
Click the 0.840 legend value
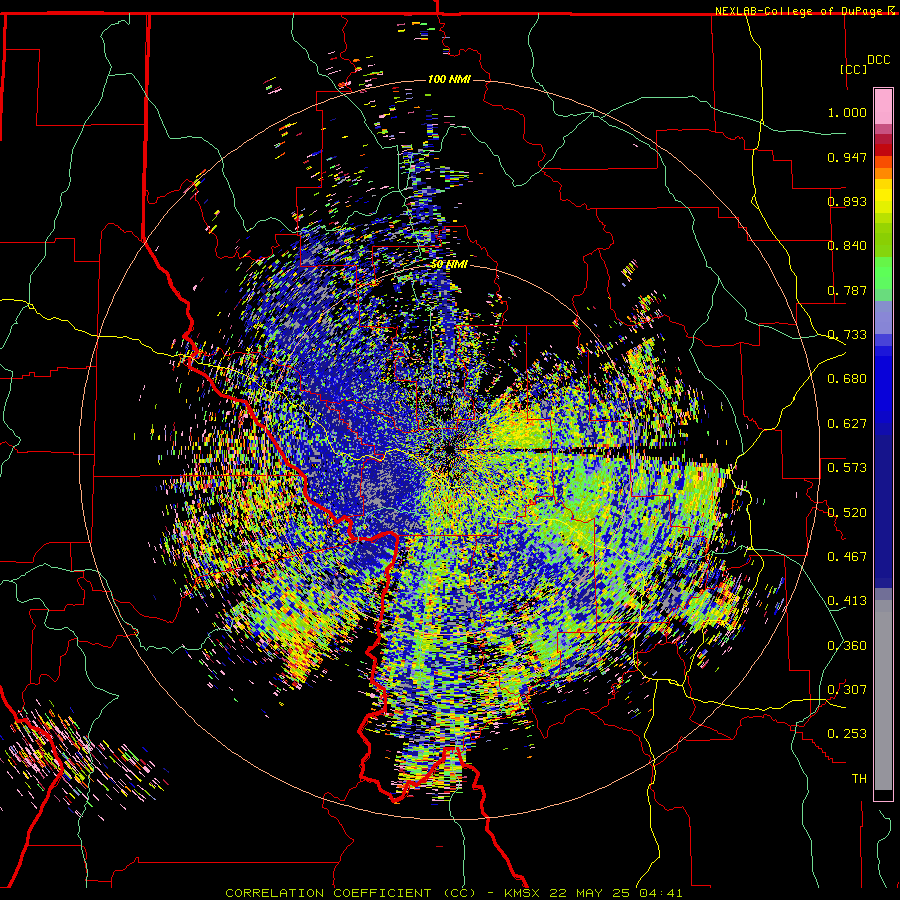847,246
